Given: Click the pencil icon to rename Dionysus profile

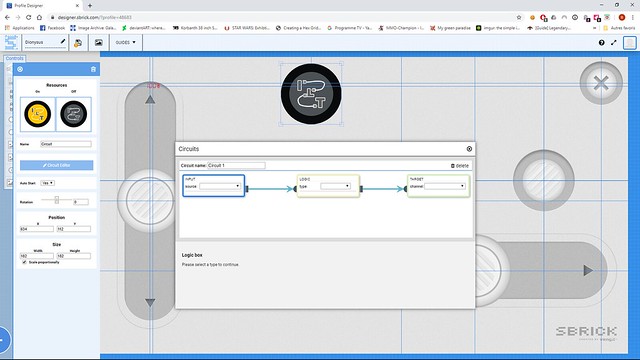Looking at the screenshot, I should pos(63,42).
